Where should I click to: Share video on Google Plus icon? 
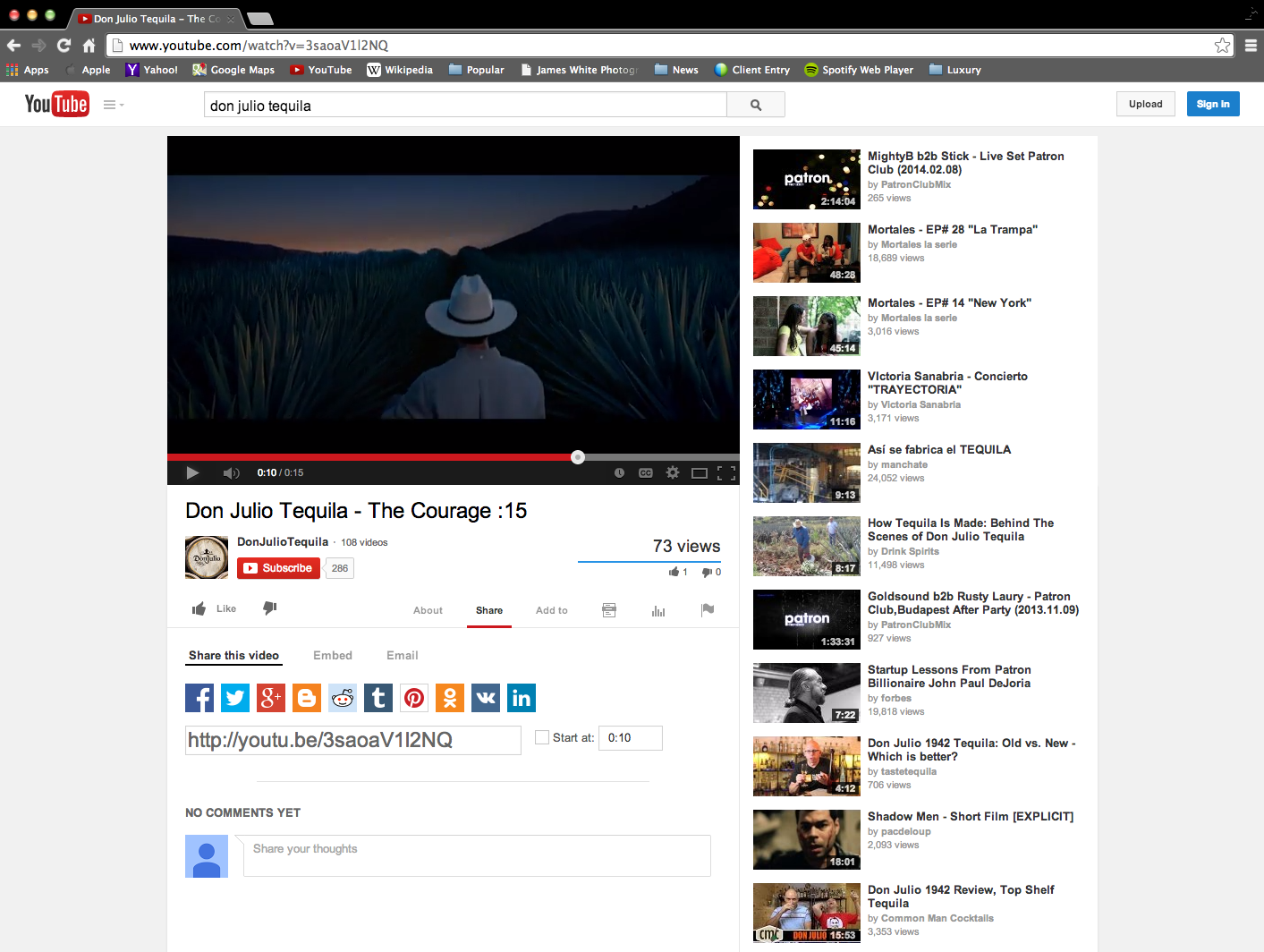[271, 698]
